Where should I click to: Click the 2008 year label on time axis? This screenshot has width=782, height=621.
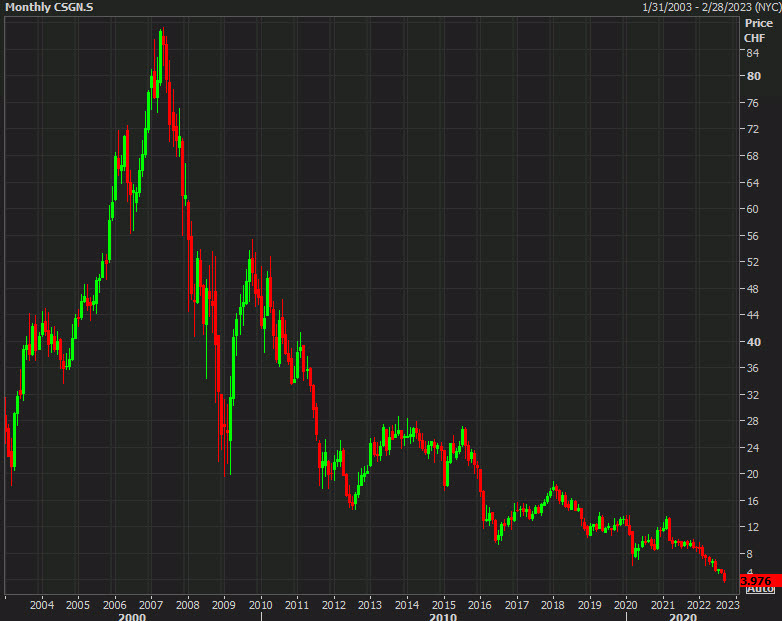coord(188,605)
